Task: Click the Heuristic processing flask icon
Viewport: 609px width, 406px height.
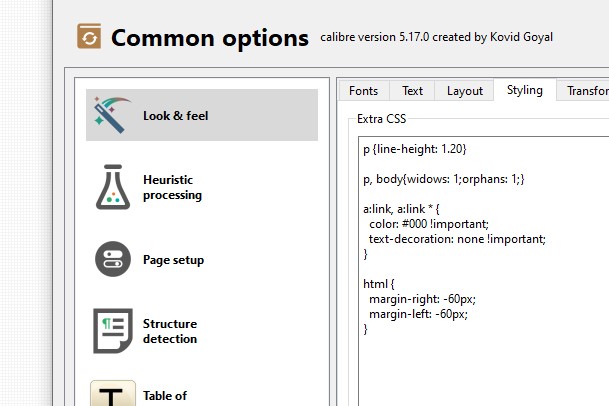Action: point(113,187)
